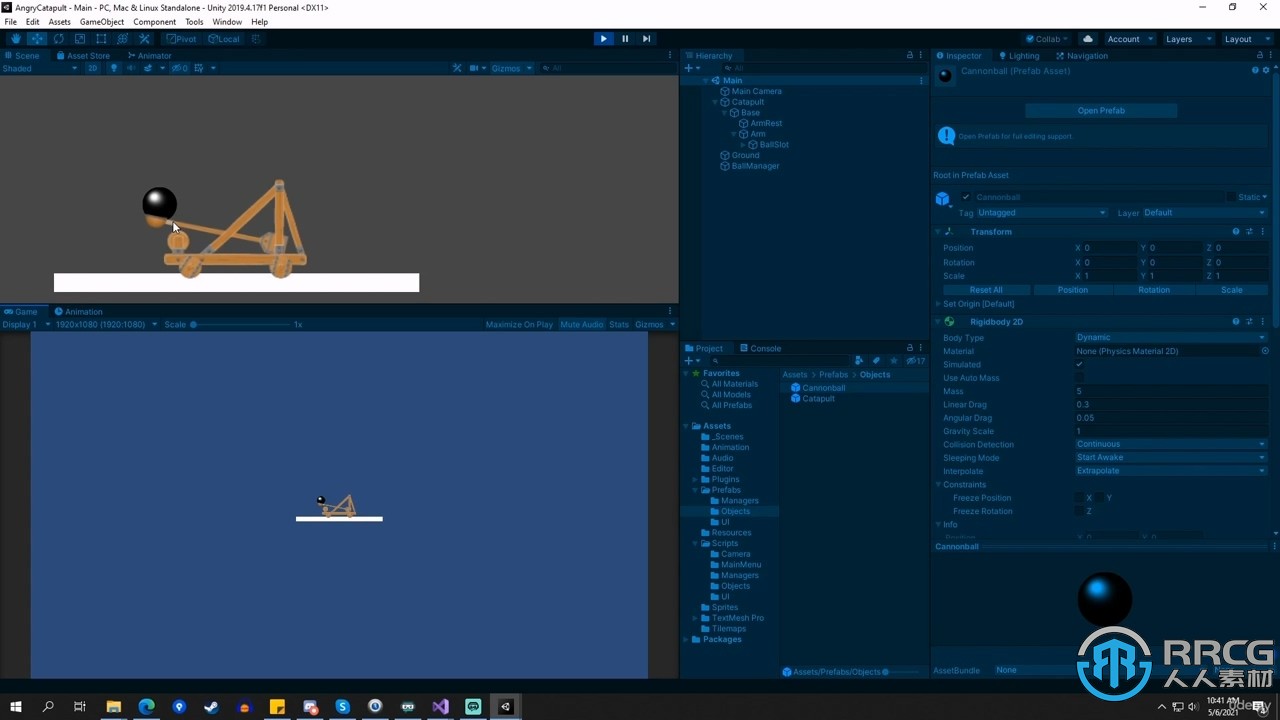Click the Transform Scale reset button

pos(1232,290)
